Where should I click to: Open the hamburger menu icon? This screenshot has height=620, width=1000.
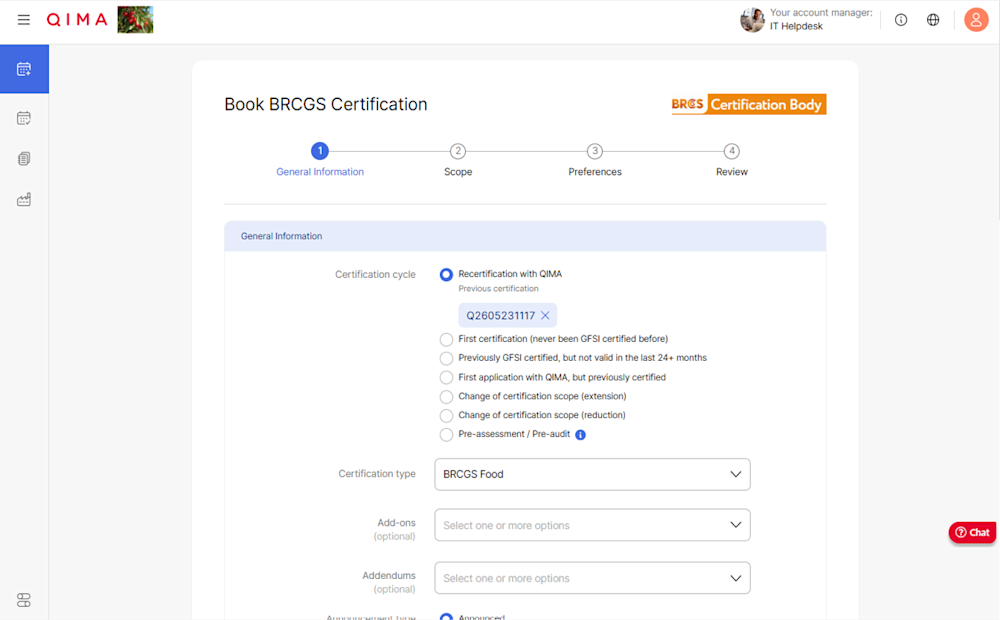point(24,20)
